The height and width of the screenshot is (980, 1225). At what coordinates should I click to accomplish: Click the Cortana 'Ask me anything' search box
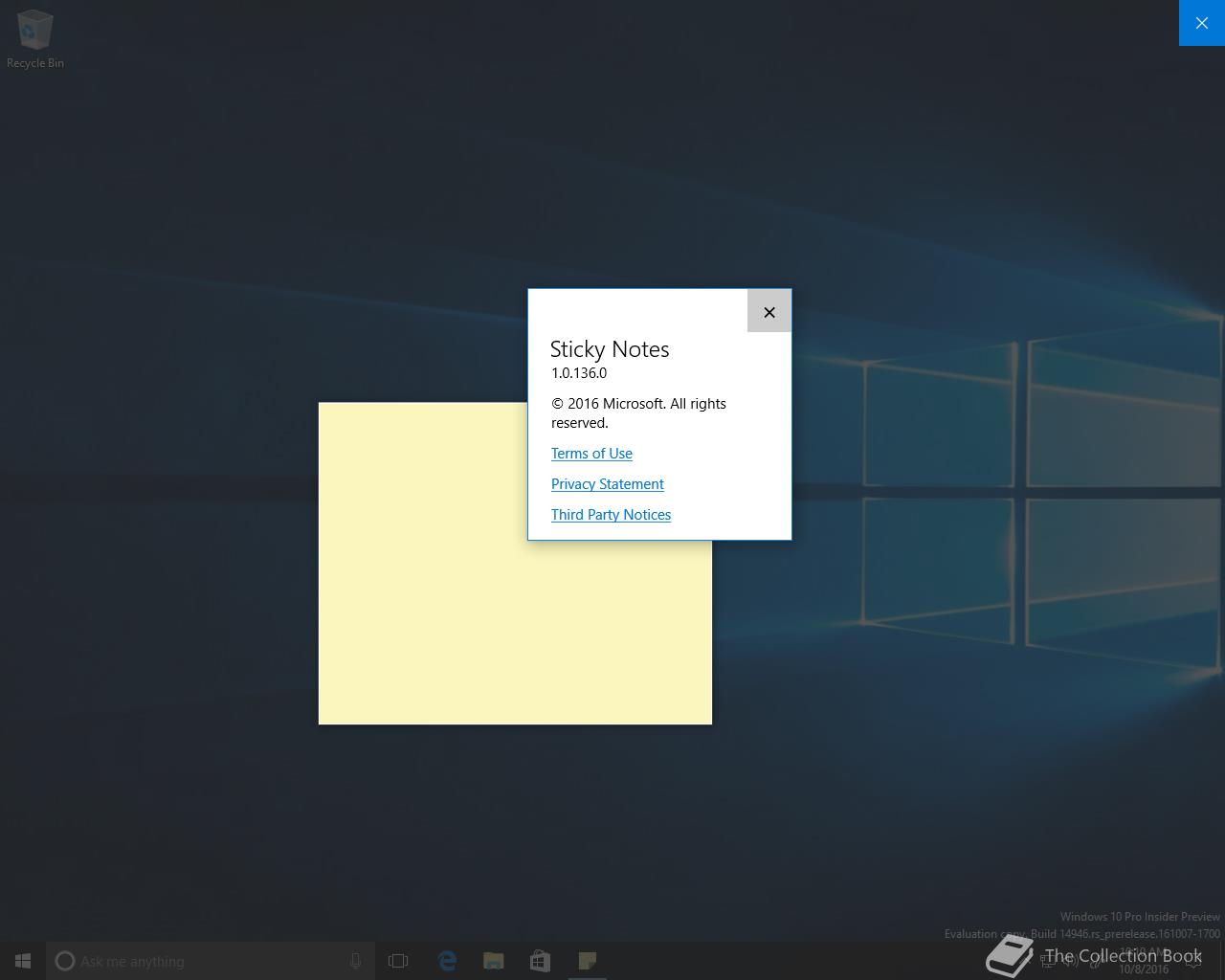click(211, 961)
